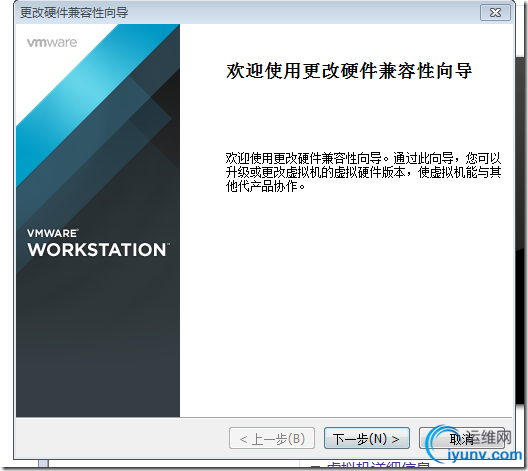This screenshot has height=471, width=528.
Task: Cancel the wizard with 取消 button
Action: coord(461,438)
